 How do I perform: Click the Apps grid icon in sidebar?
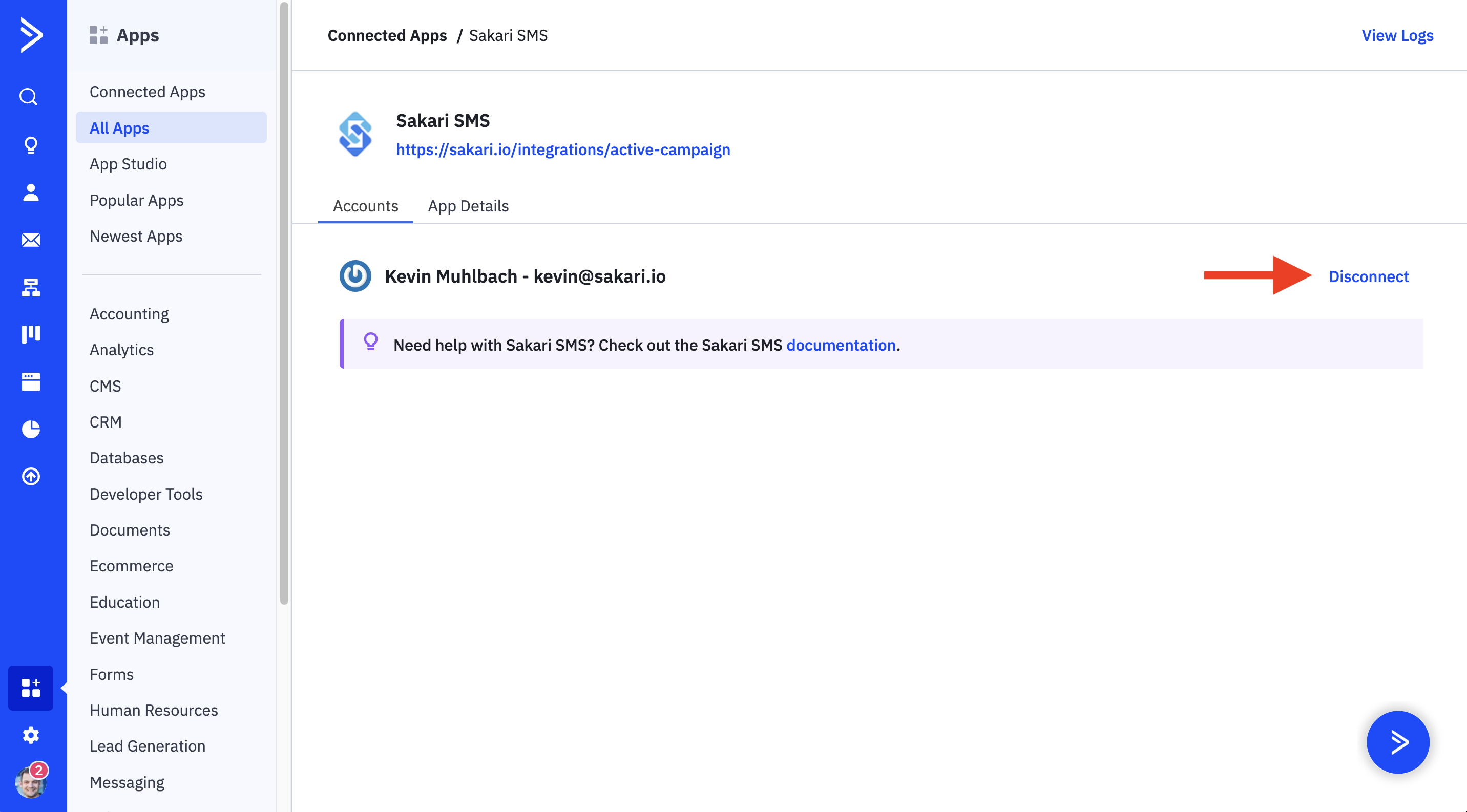point(31,688)
